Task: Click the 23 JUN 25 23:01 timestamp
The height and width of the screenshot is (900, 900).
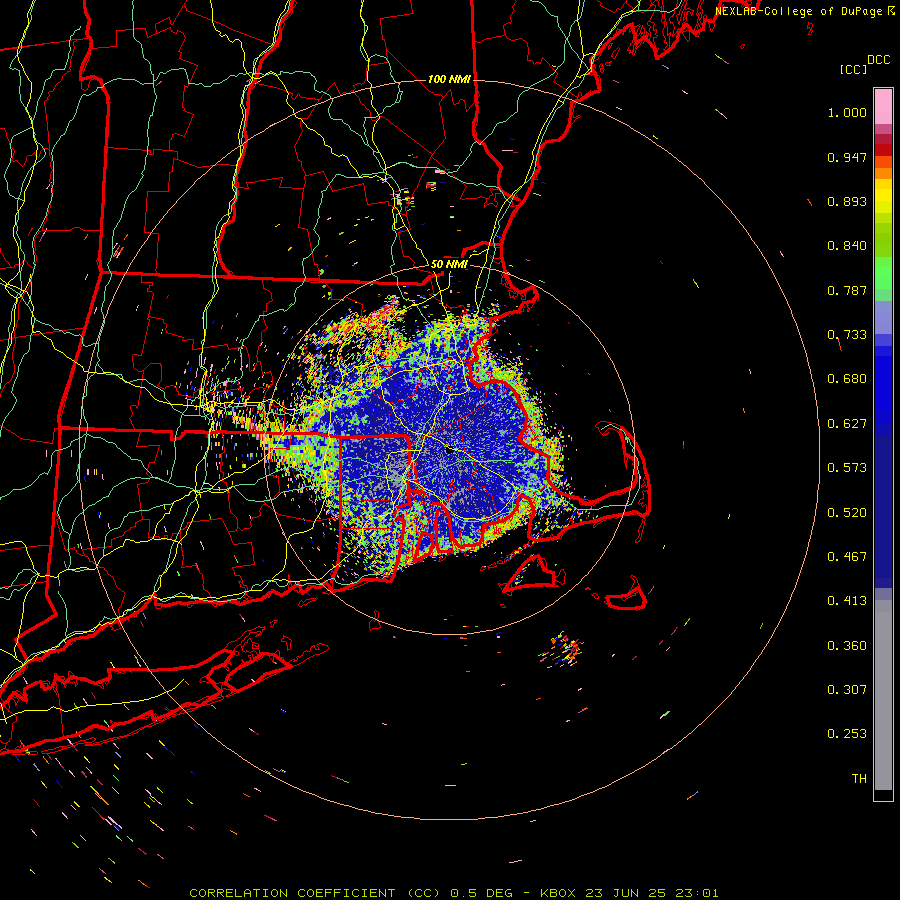Action: [x=652, y=893]
